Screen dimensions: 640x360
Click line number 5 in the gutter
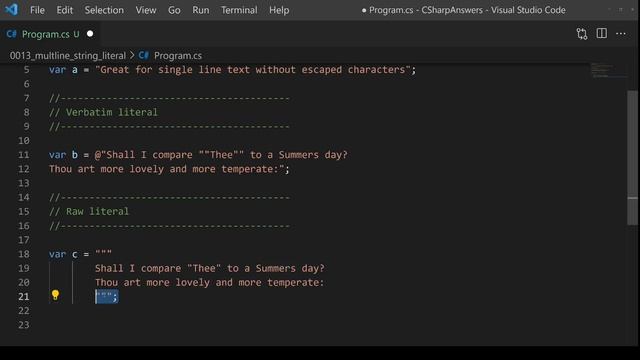click(26, 70)
